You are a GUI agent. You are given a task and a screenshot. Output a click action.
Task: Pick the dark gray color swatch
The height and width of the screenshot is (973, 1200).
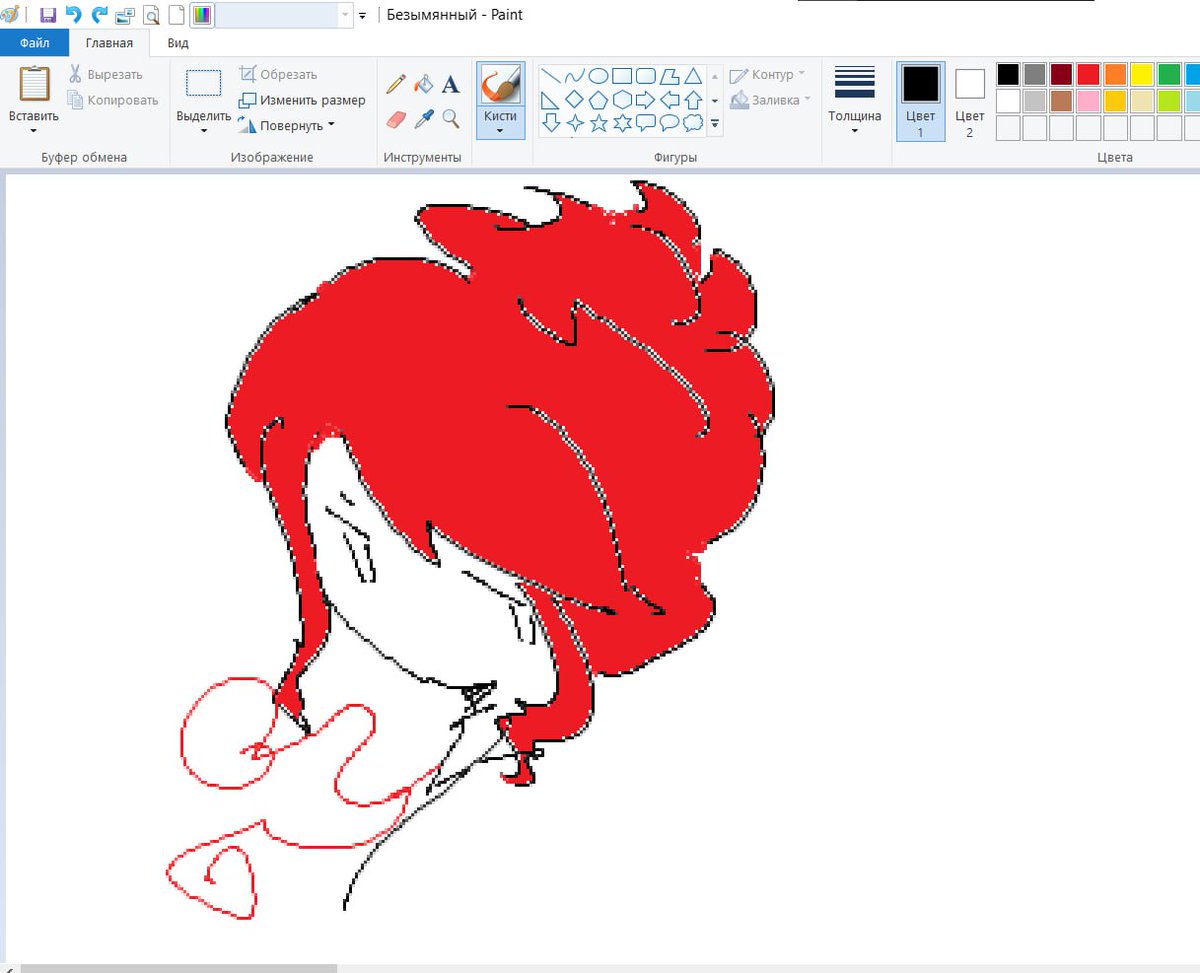[1035, 75]
